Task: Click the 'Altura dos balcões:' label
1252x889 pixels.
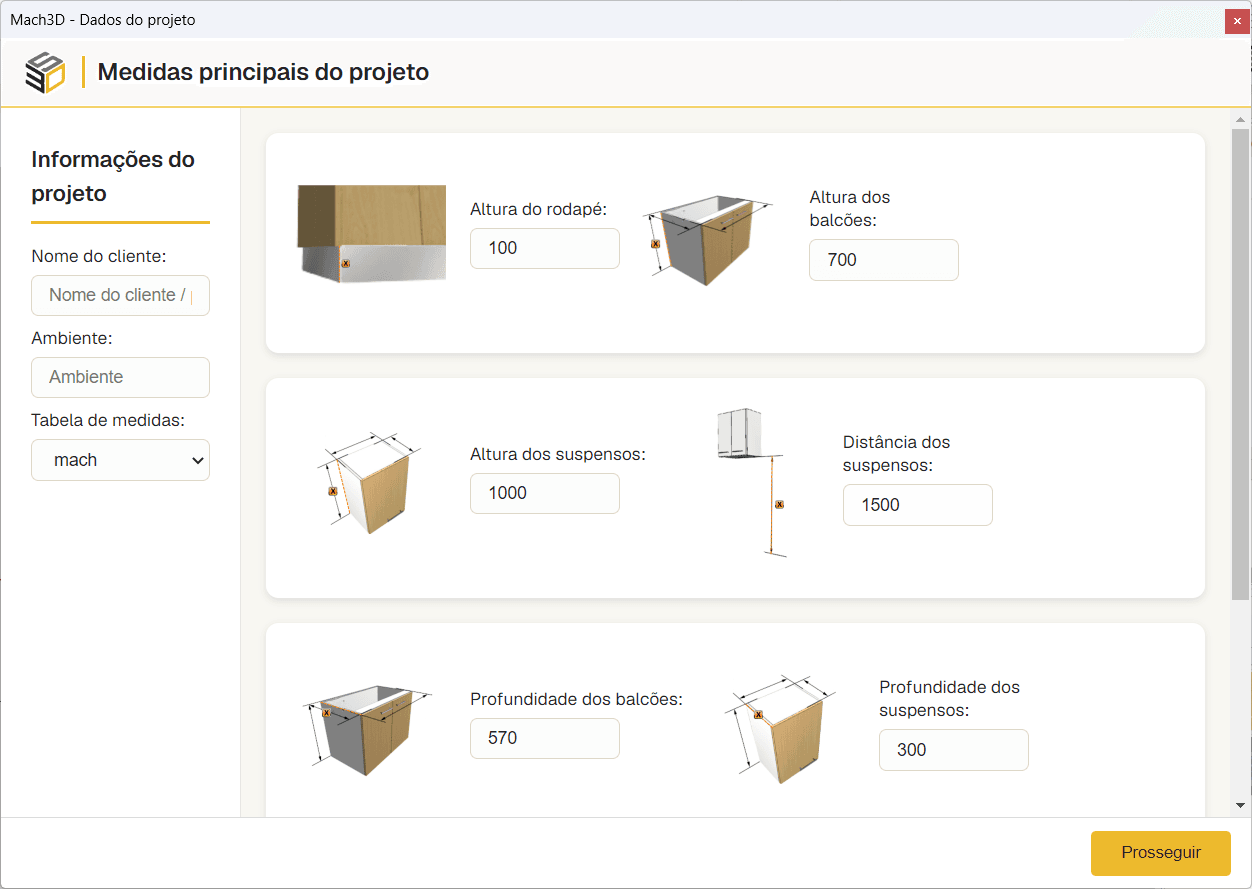Action: click(850, 208)
